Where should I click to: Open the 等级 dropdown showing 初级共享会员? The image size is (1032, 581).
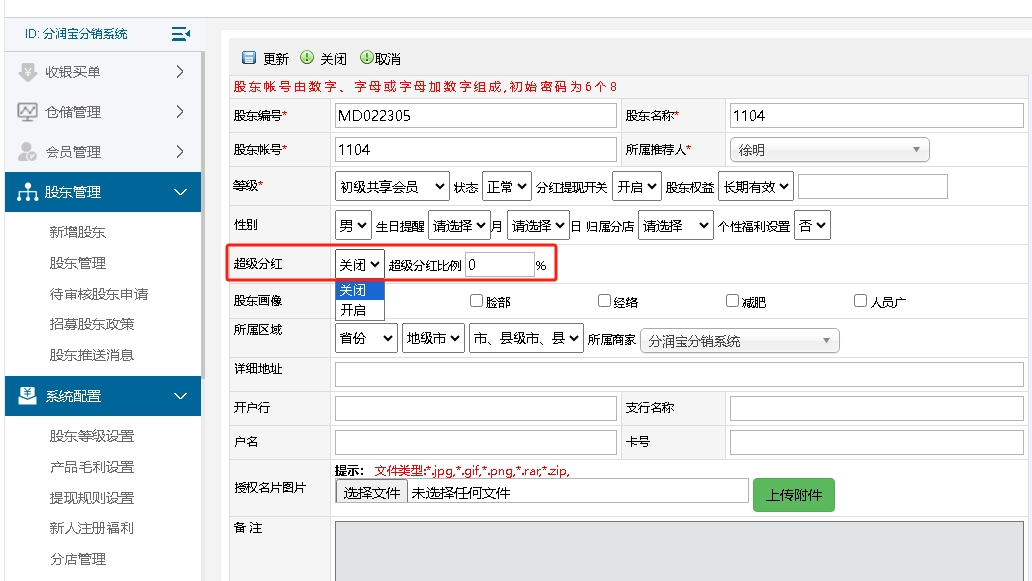[391, 185]
